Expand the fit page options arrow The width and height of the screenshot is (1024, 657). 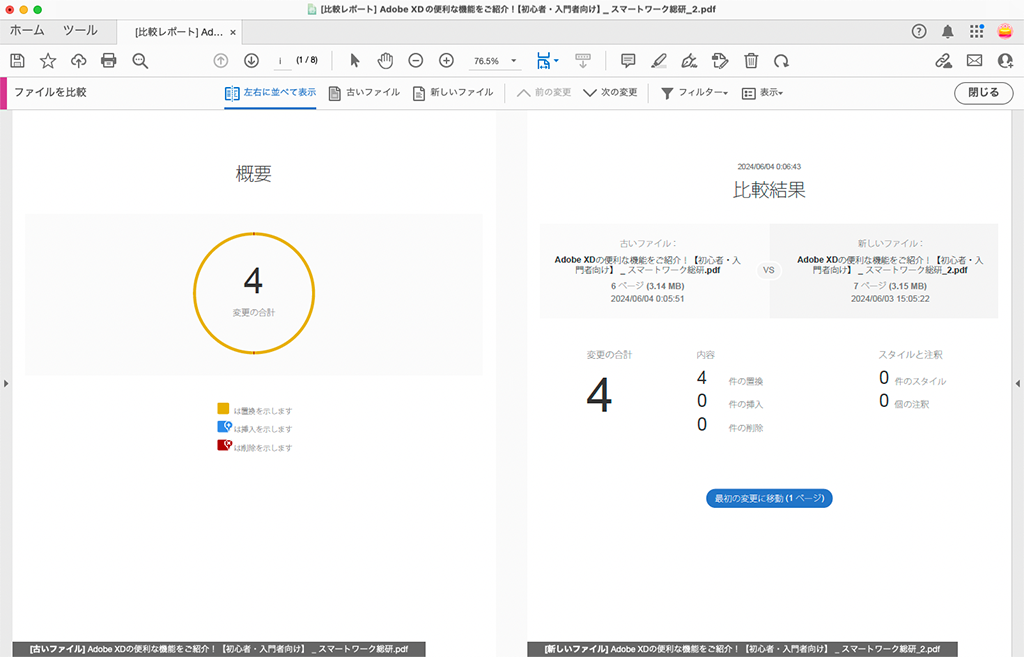pos(556,61)
